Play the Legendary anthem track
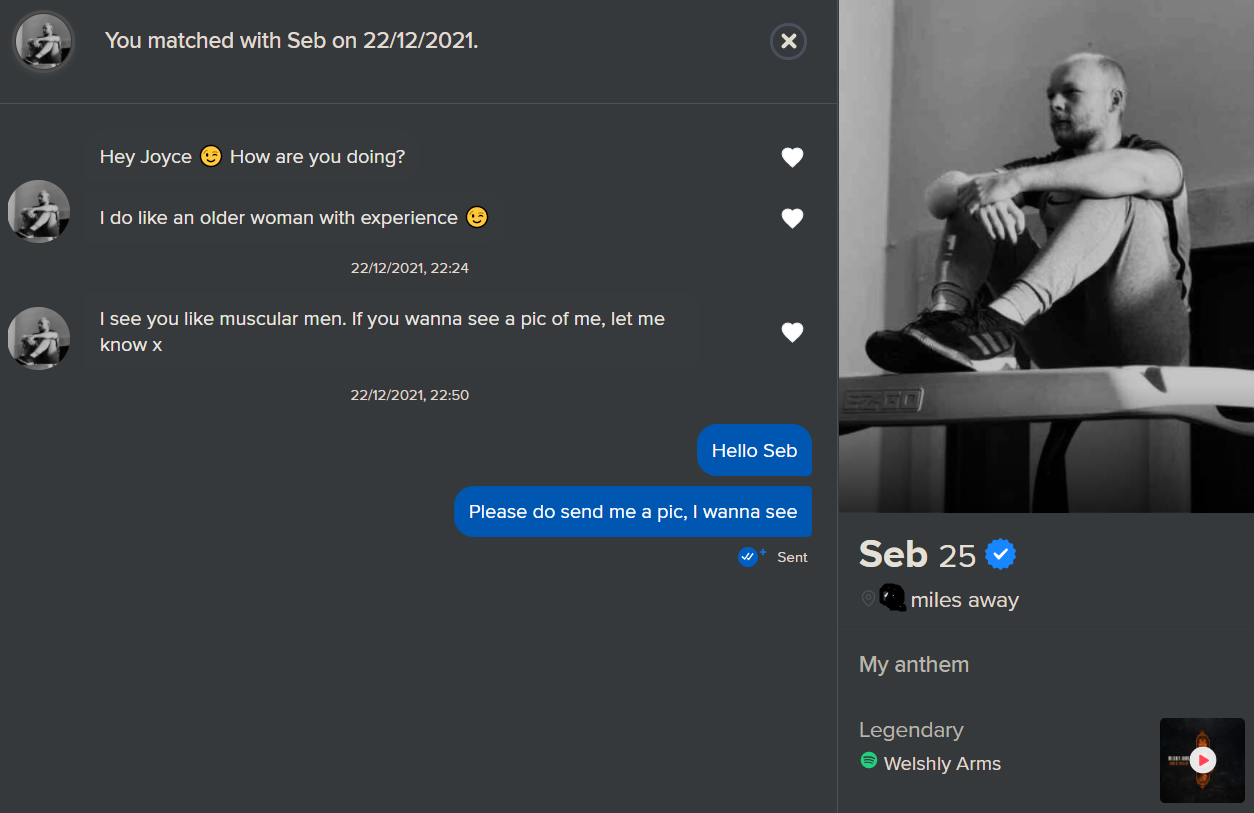1254x813 pixels. point(1203,760)
